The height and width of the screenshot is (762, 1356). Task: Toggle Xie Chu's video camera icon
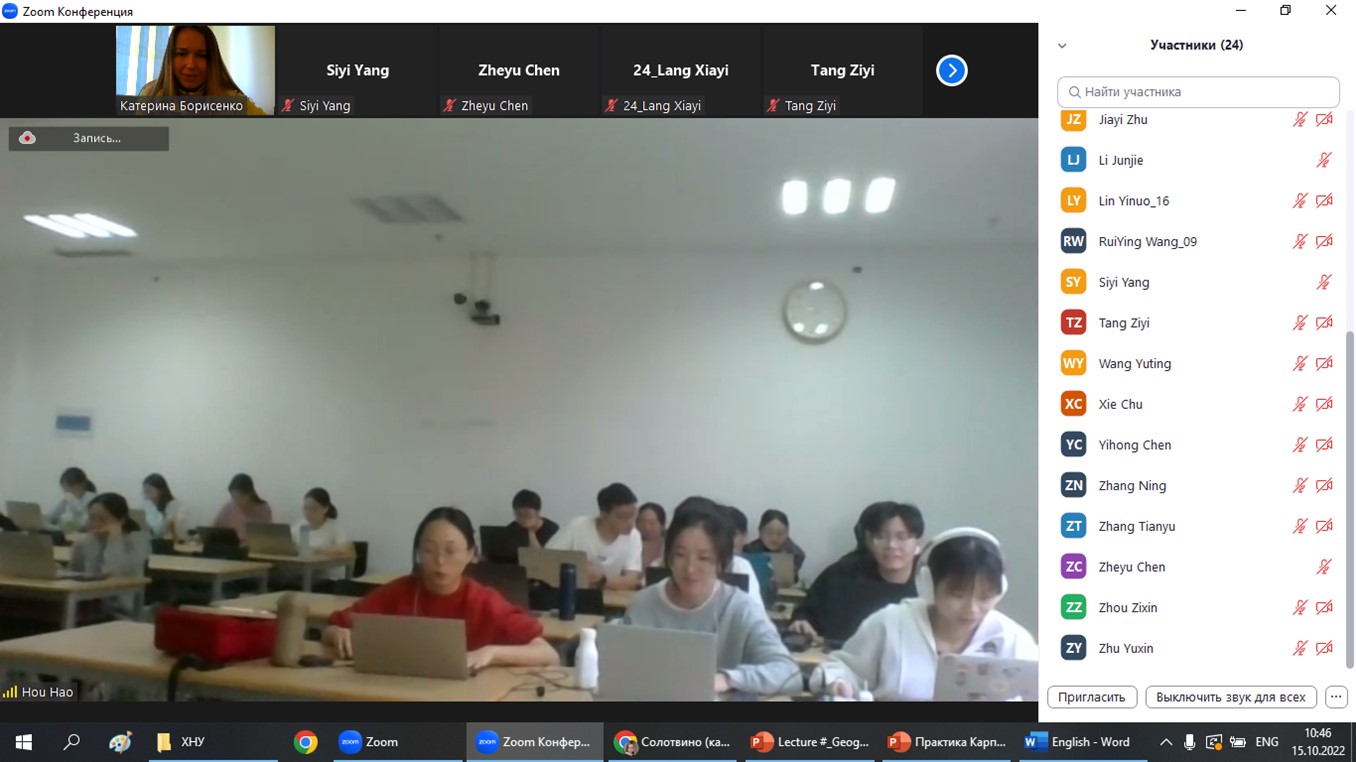point(1324,404)
